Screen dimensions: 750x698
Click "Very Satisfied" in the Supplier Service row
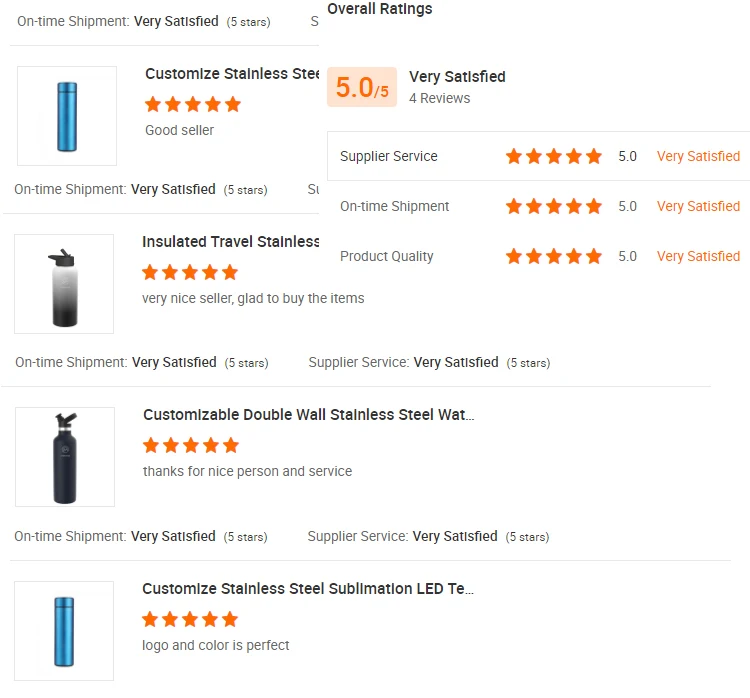698,156
